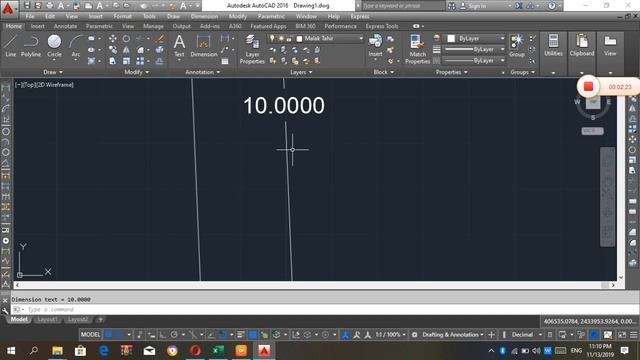Image resolution: width=640 pixels, height=360 pixels.
Task: Open the Format menu
Action: click(122, 16)
